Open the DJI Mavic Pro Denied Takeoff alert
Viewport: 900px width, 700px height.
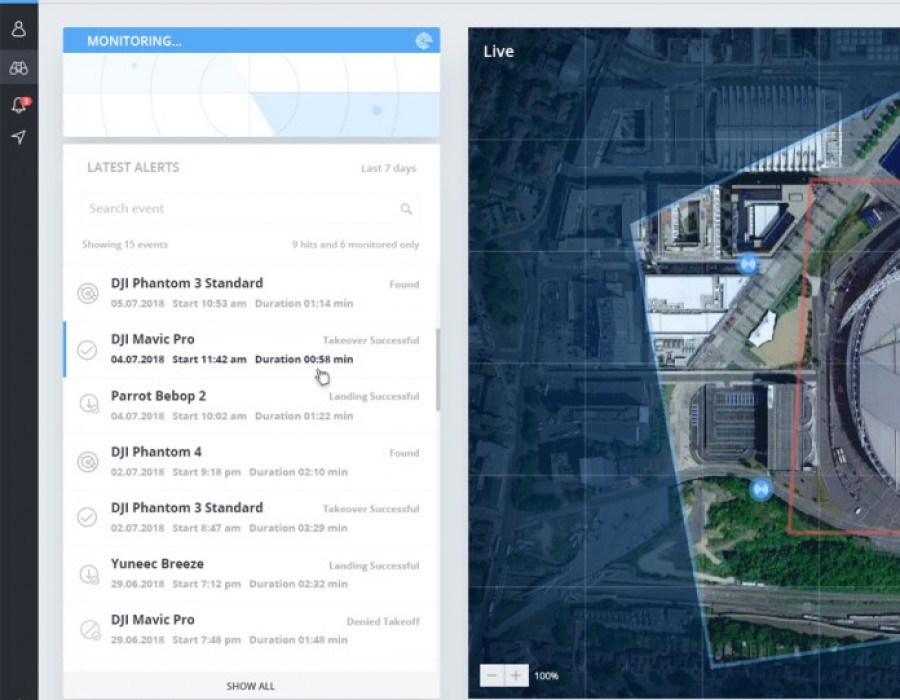(x=251, y=630)
